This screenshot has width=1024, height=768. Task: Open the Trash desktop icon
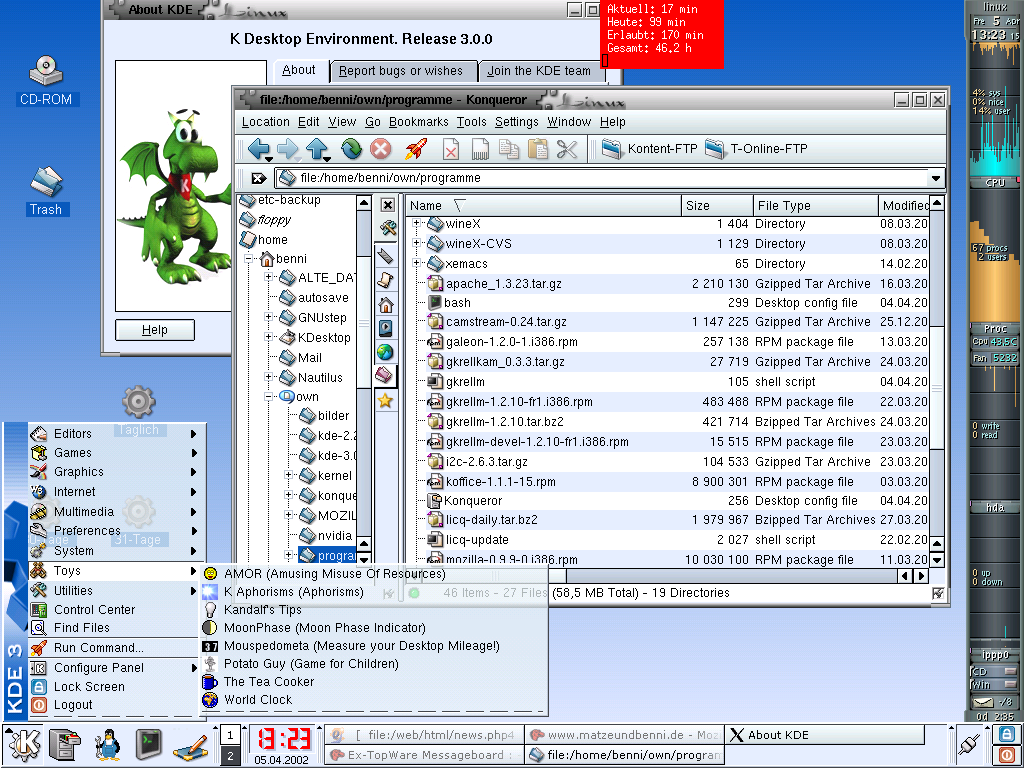click(46, 191)
